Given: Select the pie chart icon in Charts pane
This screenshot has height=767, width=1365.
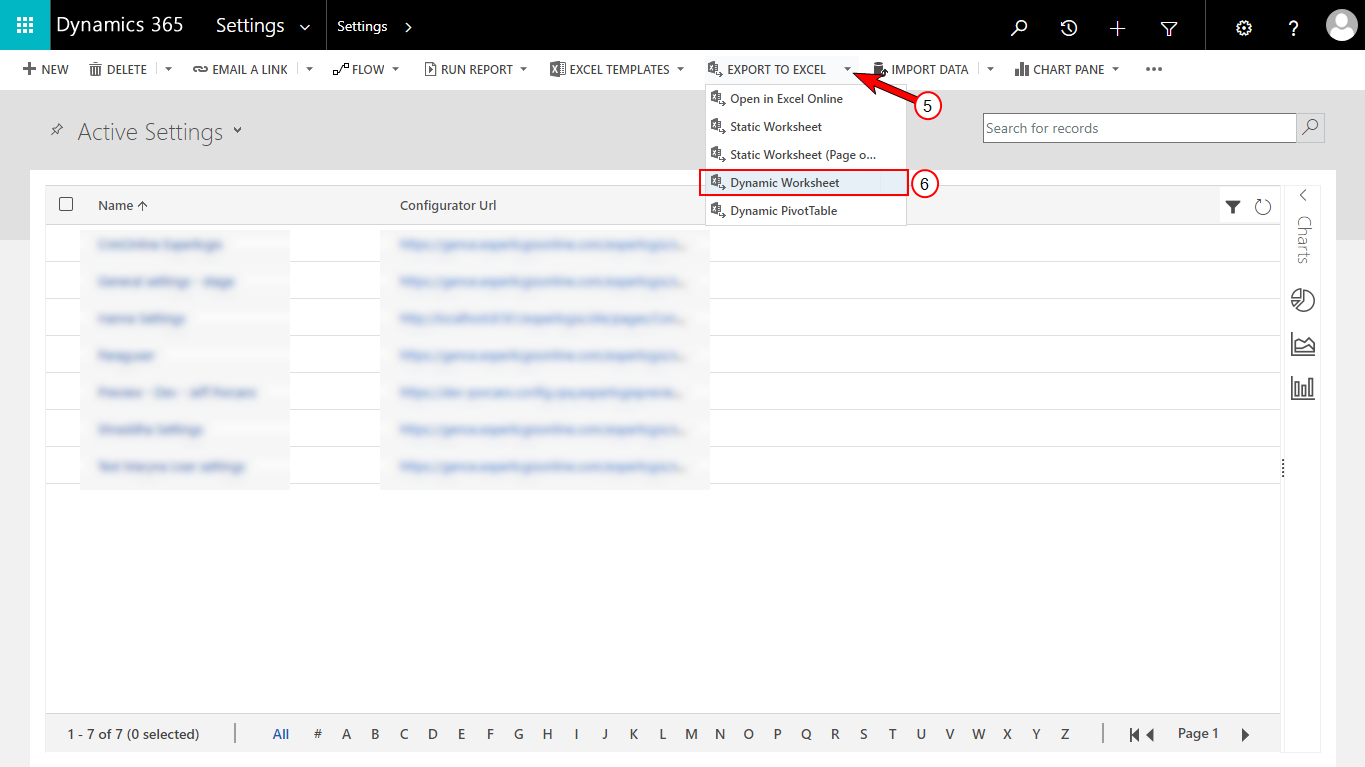Looking at the screenshot, I should click(x=1303, y=300).
